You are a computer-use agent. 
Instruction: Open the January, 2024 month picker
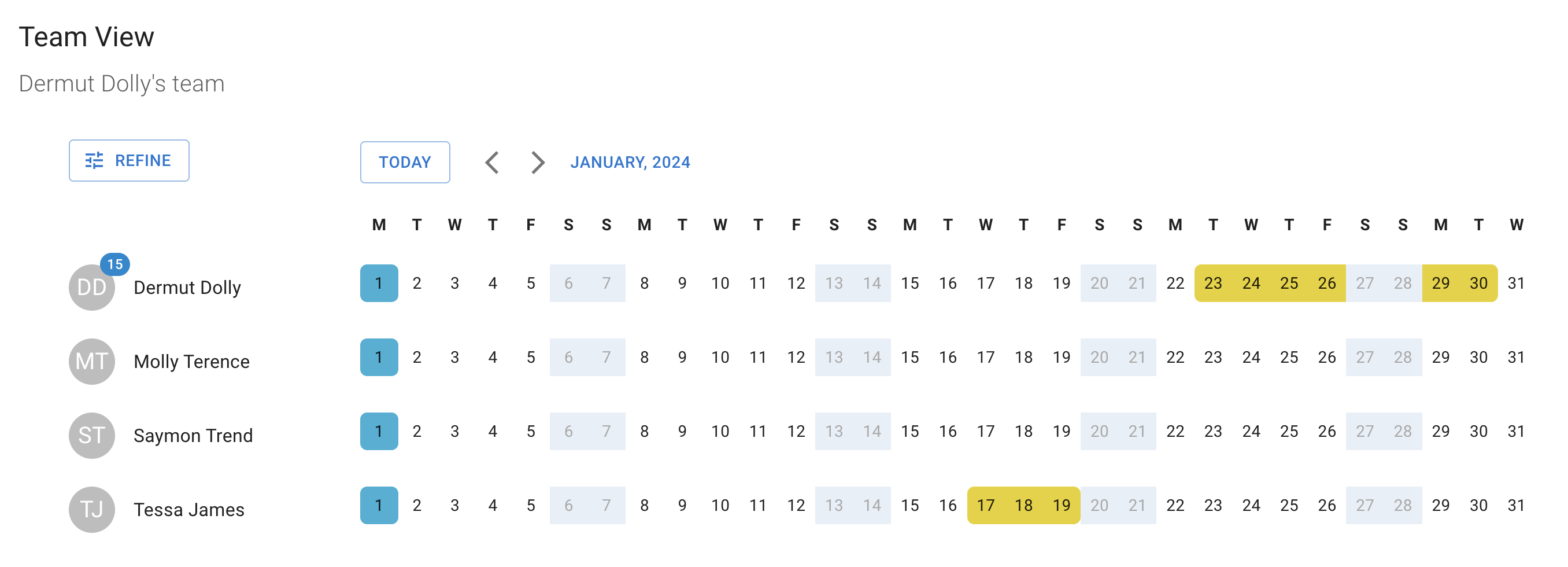(x=630, y=163)
